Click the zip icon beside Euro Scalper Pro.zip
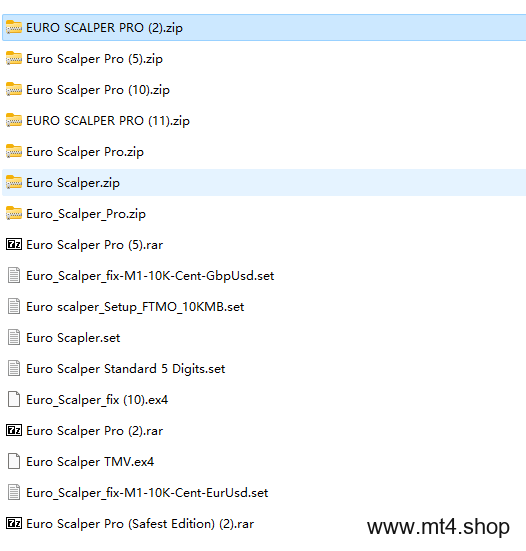Image resolution: width=526 pixels, height=551 pixels. click(14, 151)
